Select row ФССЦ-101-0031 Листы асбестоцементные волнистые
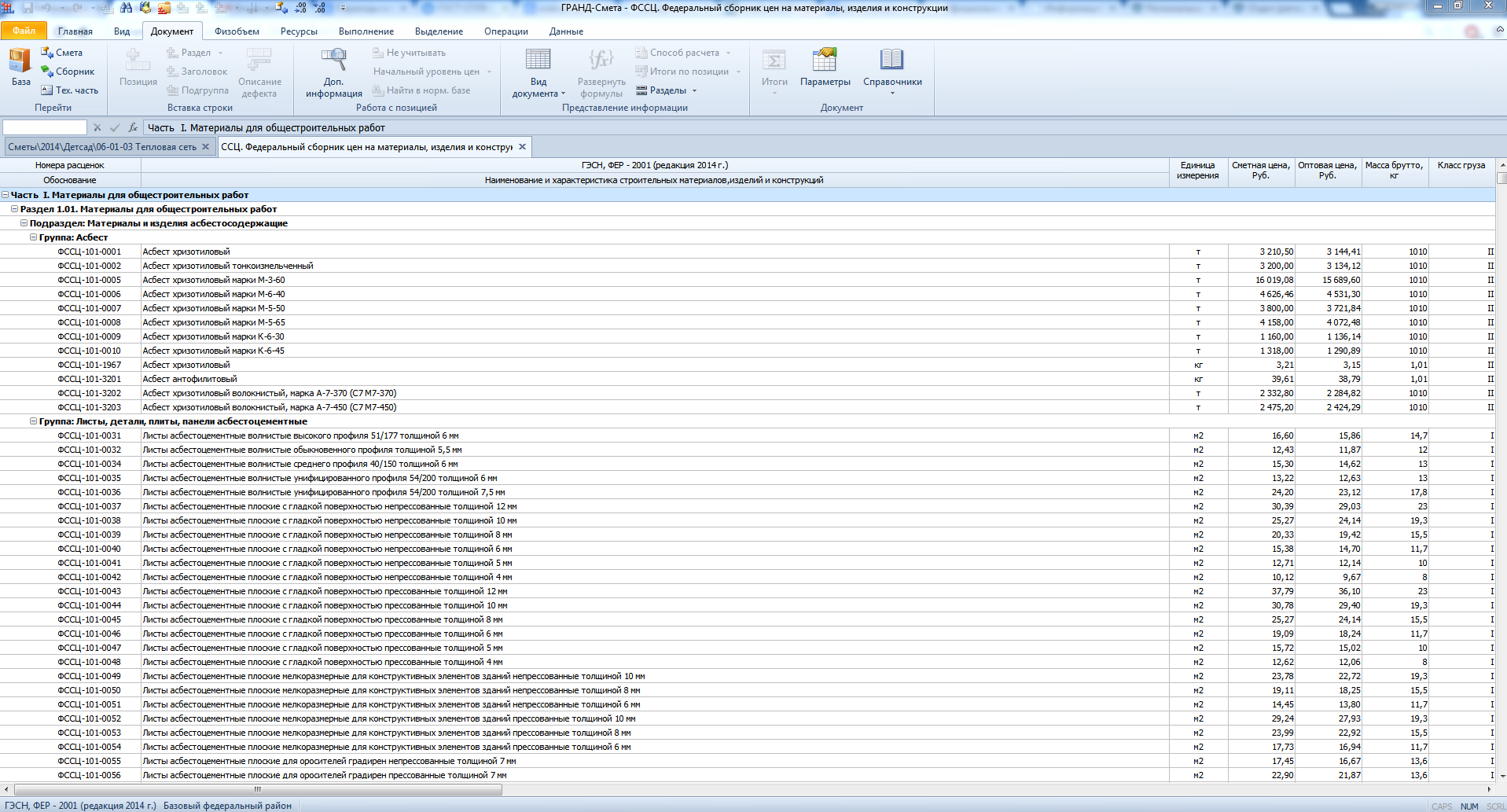The height and width of the screenshot is (812, 1507). 747,435
